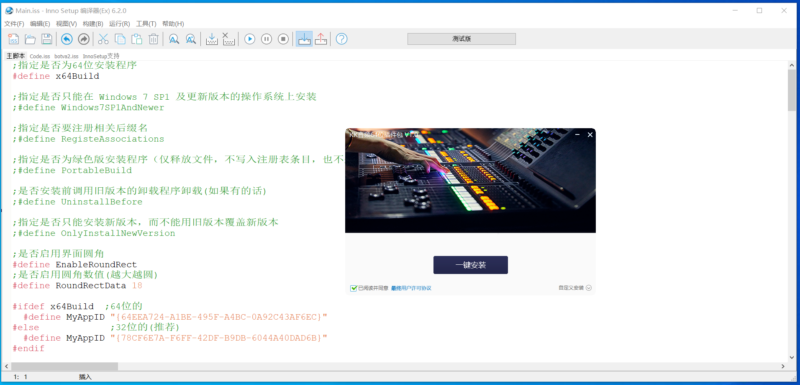The height and width of the screenshot is (385, 800).
Task: Click the vertical scrollbar up arrow
Action: (792, 65)
